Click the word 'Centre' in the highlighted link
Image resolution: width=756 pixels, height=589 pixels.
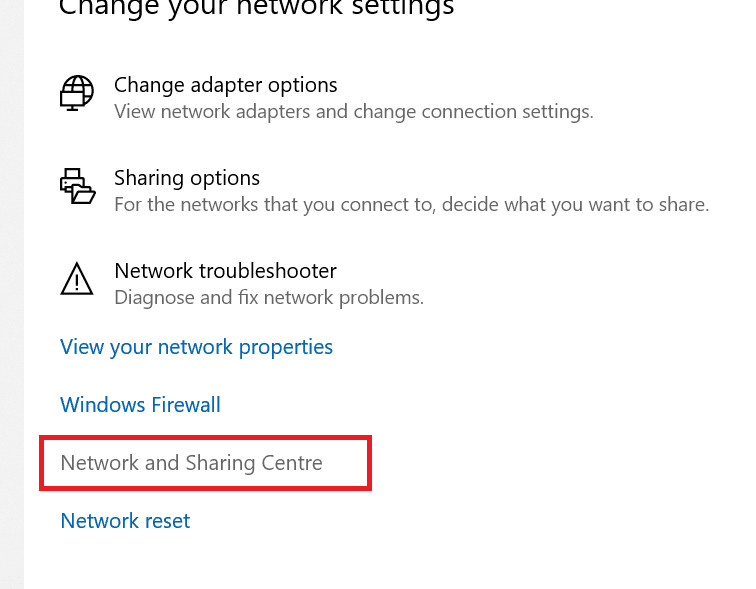291,463
